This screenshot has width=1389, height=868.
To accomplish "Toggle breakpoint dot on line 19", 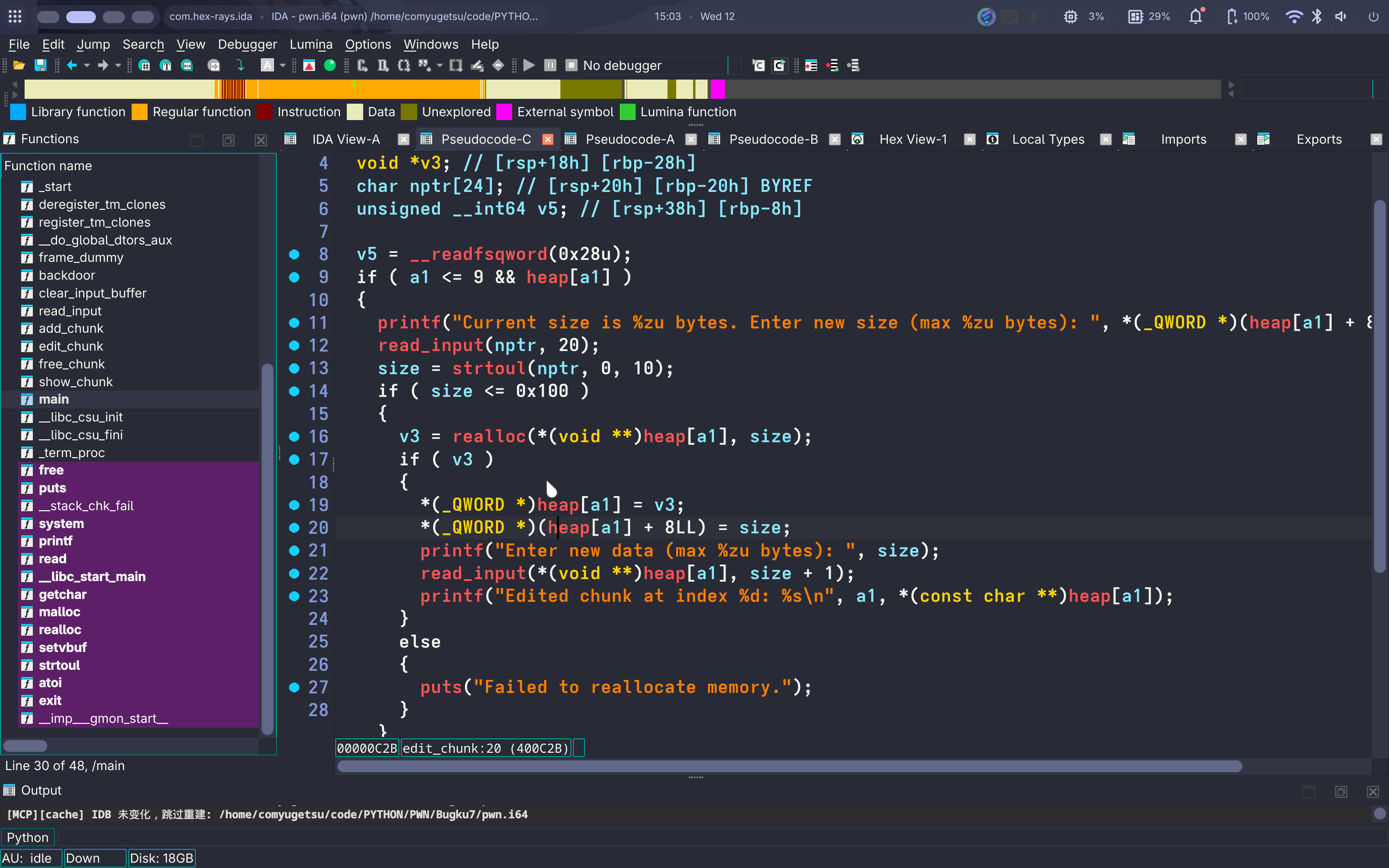I will tap(294, 504).
